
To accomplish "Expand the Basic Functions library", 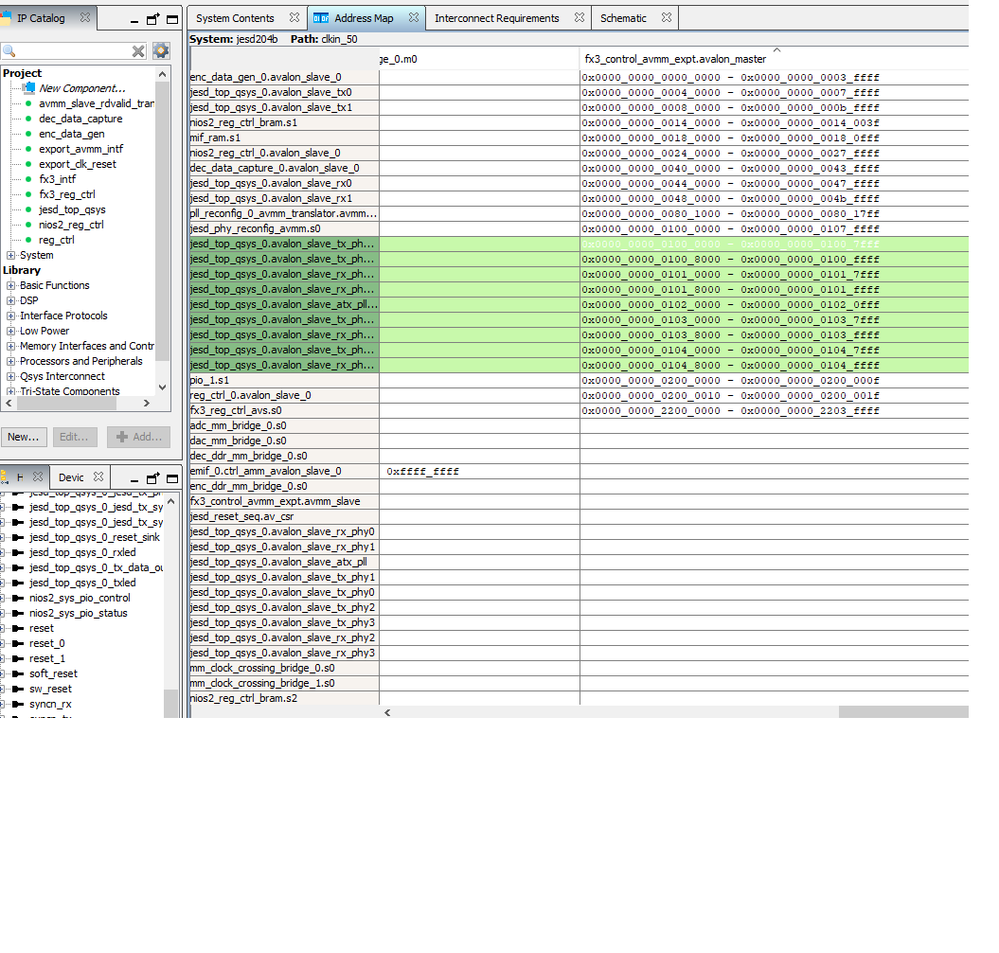I will (11, 285).
